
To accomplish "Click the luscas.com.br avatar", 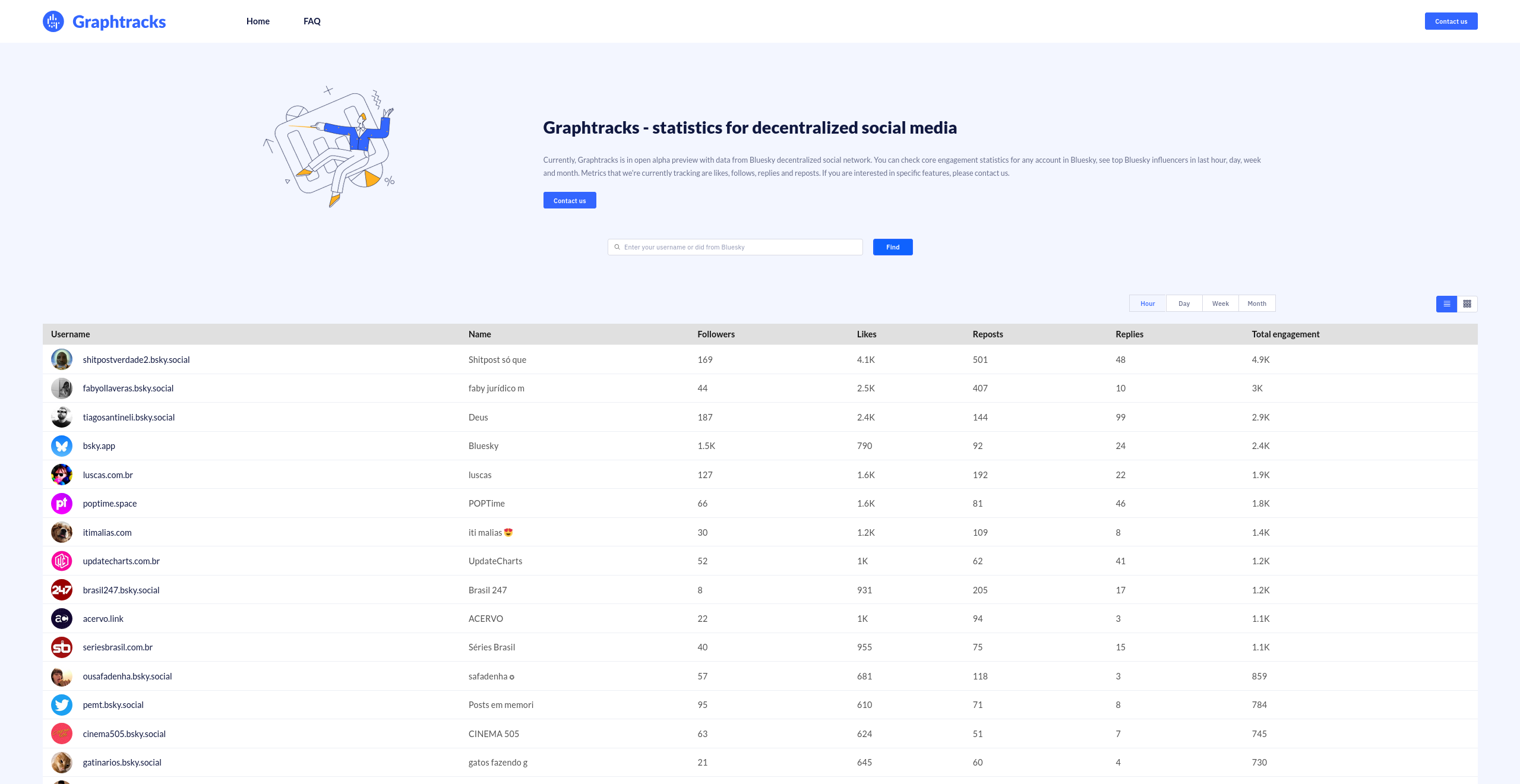I will 62,475.
